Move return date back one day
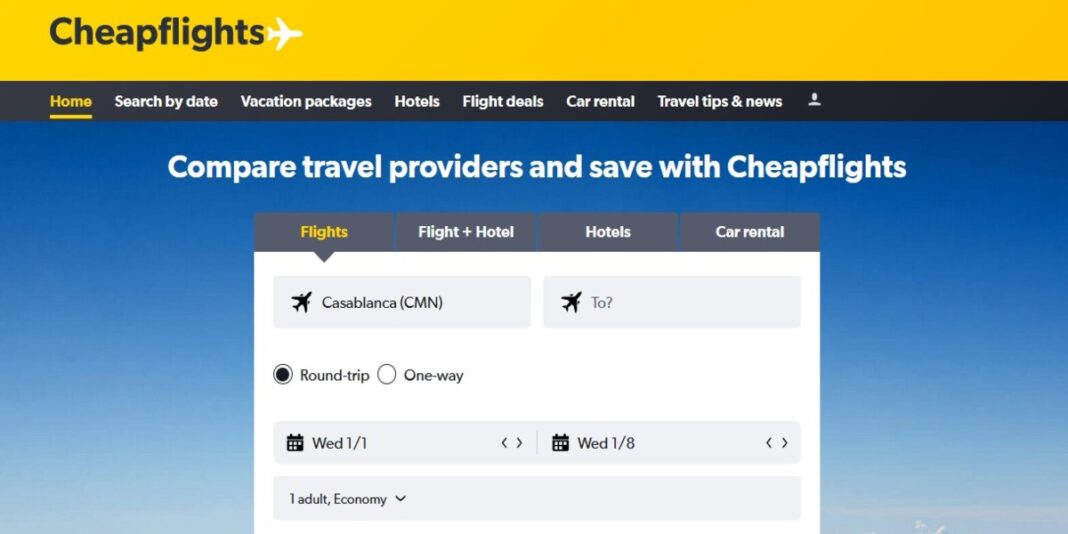The width and height of the screenshot is (1068, 534). pyautogui.click(x=769, y=443)
